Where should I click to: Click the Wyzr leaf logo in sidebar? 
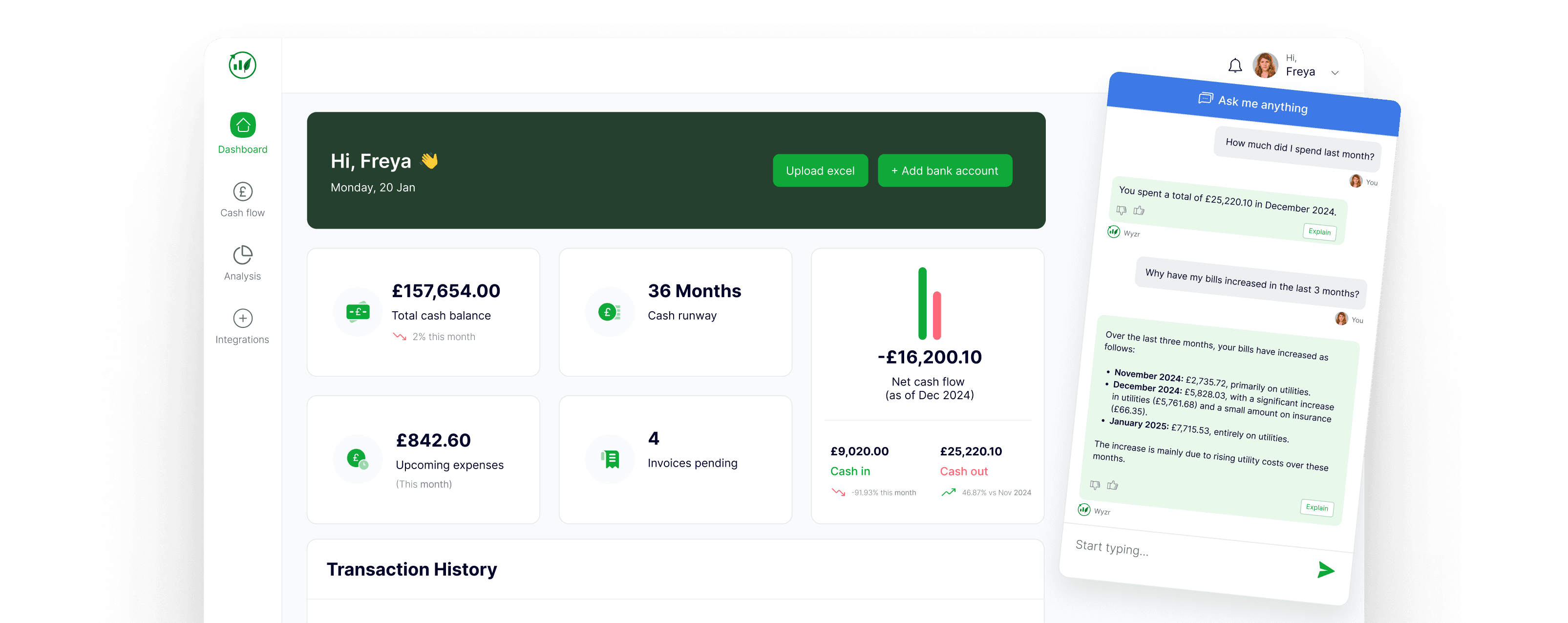[242, 65]
